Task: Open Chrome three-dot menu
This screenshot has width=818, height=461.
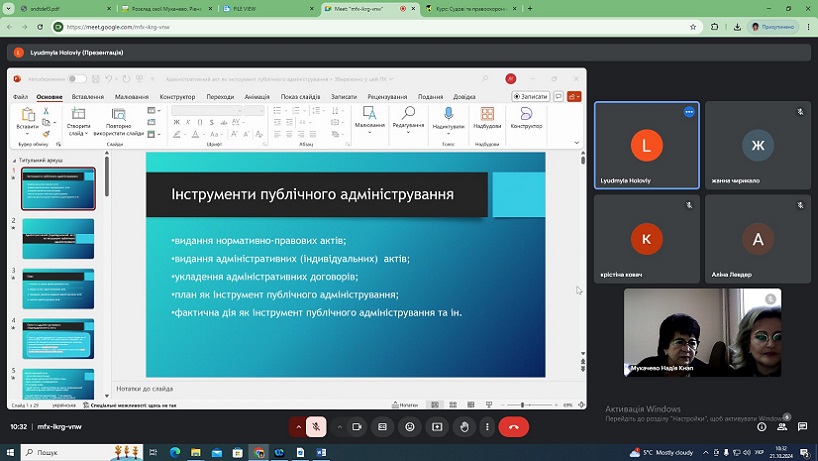Action: tap(808, 27)
